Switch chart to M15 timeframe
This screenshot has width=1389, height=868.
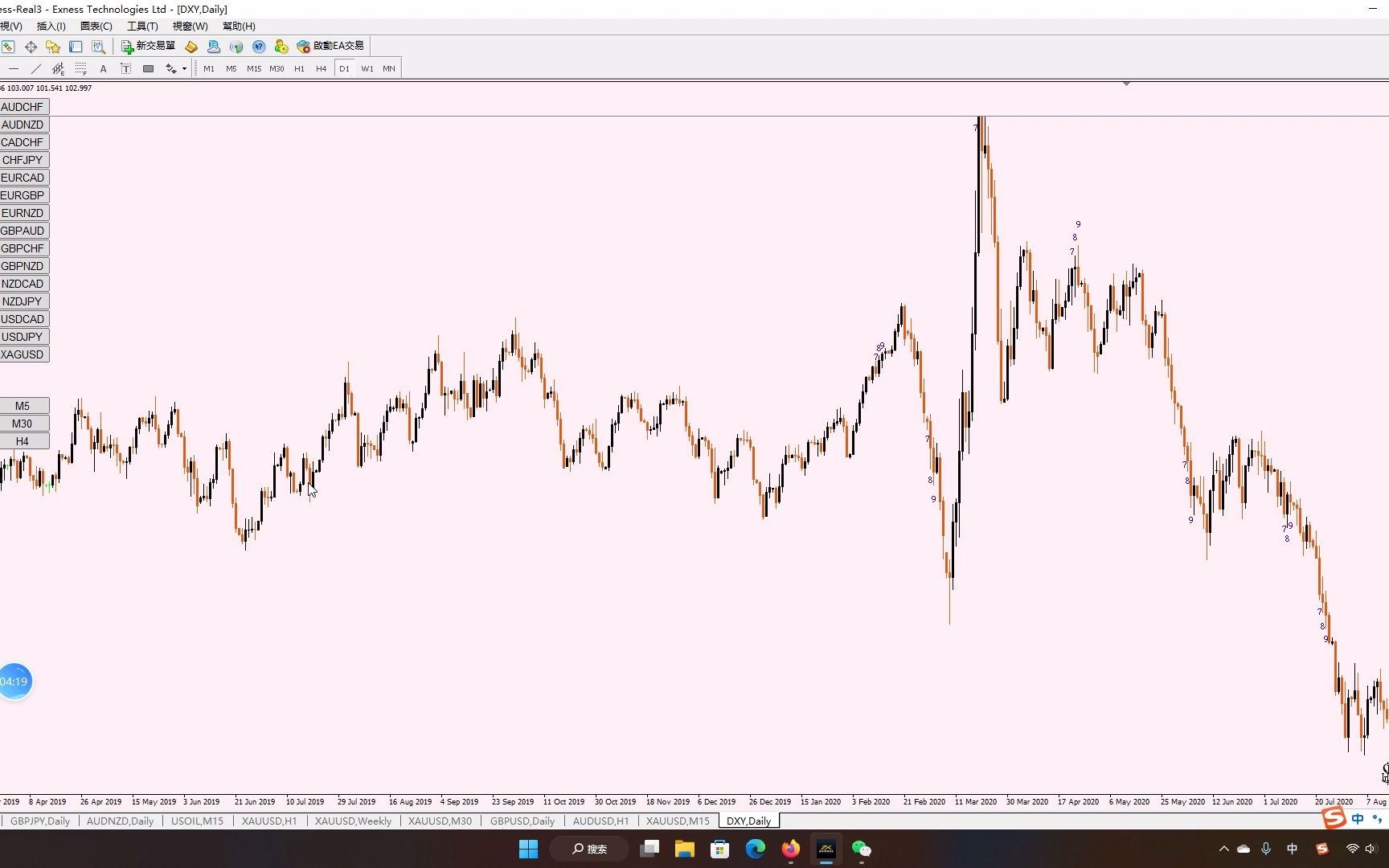[x=254, y=69]
